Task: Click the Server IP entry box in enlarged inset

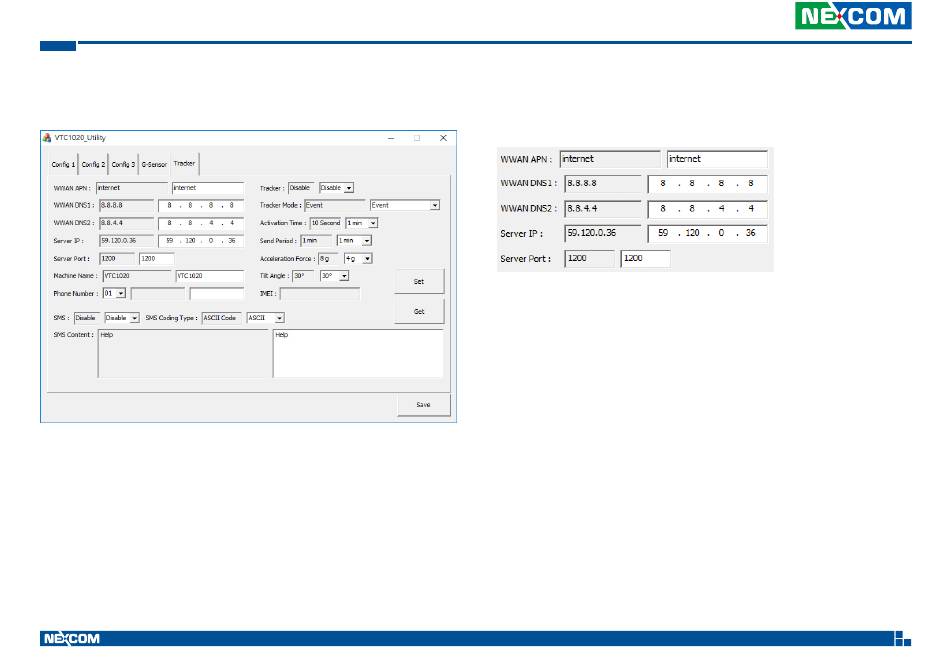Action: pyautogui.click(x=707, y=233)
